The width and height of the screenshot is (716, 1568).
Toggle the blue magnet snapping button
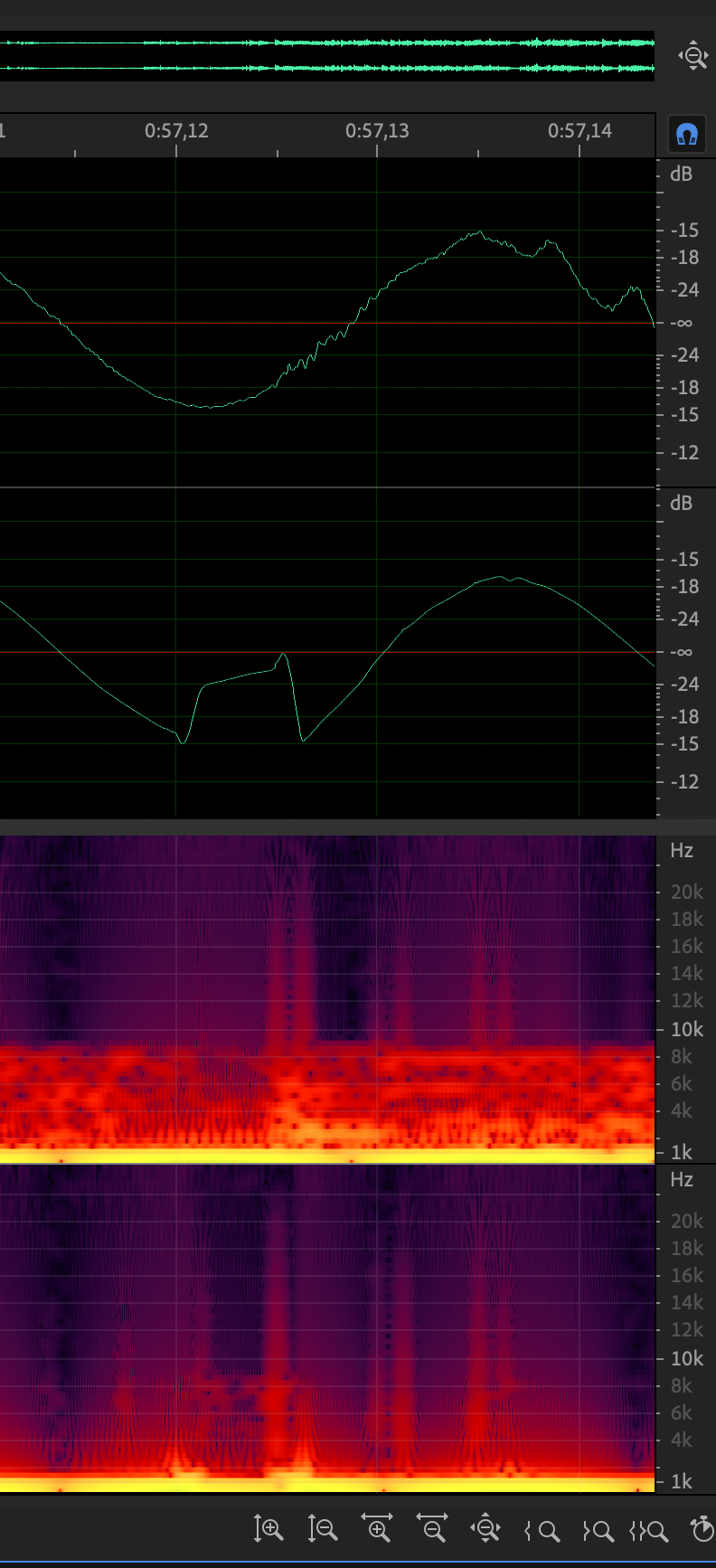click(686, 135)
